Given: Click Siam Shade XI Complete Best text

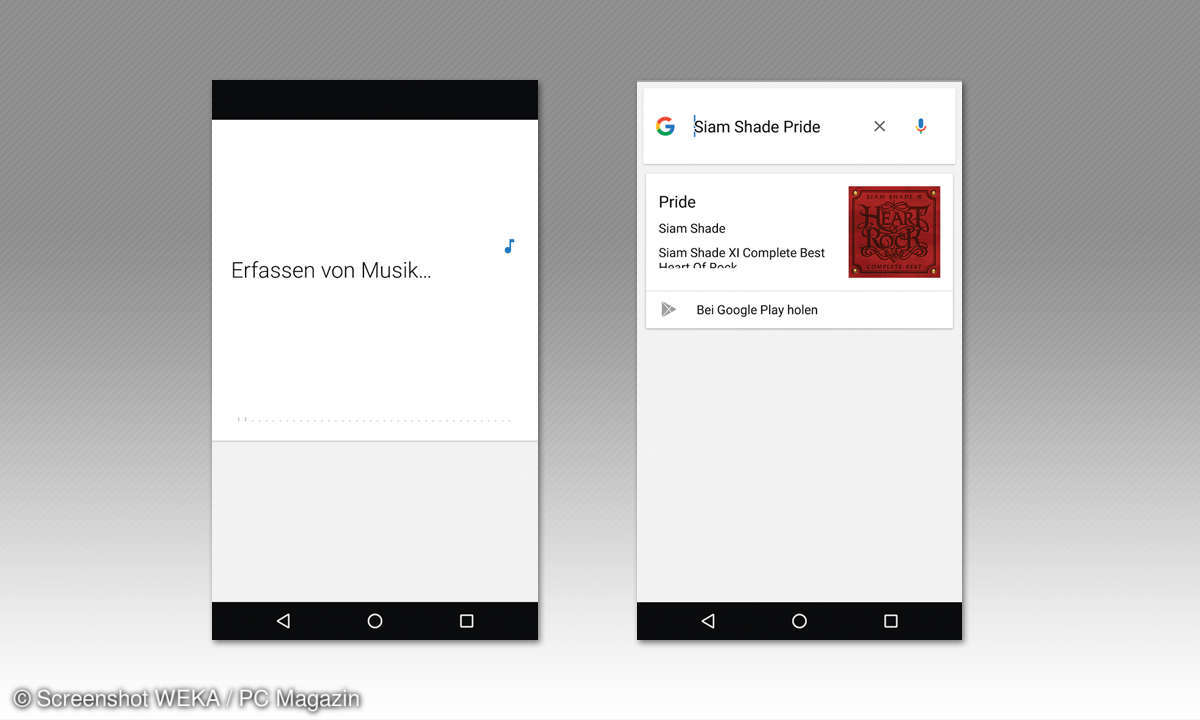Looking at the screenshot, I should tap(742, 253).
